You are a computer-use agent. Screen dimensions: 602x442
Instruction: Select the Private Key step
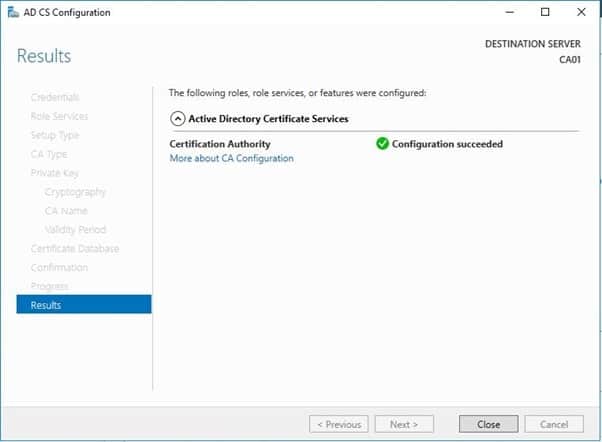pyautogui.click(x=55, y=173)
